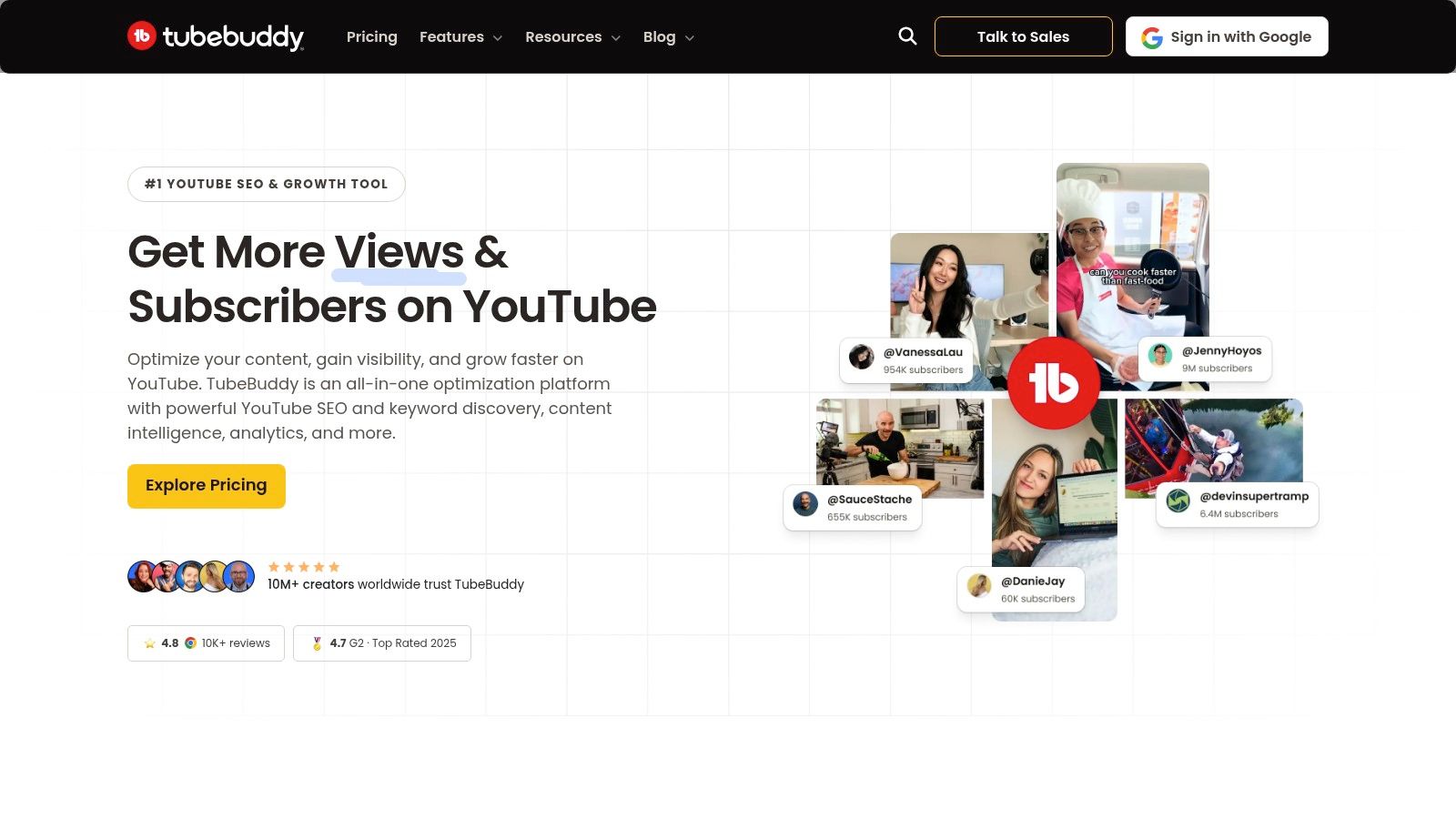The image size is (1456, 819).
Task: Expand the Blog dropdown chevron
Action: click(x=689, y=38)
